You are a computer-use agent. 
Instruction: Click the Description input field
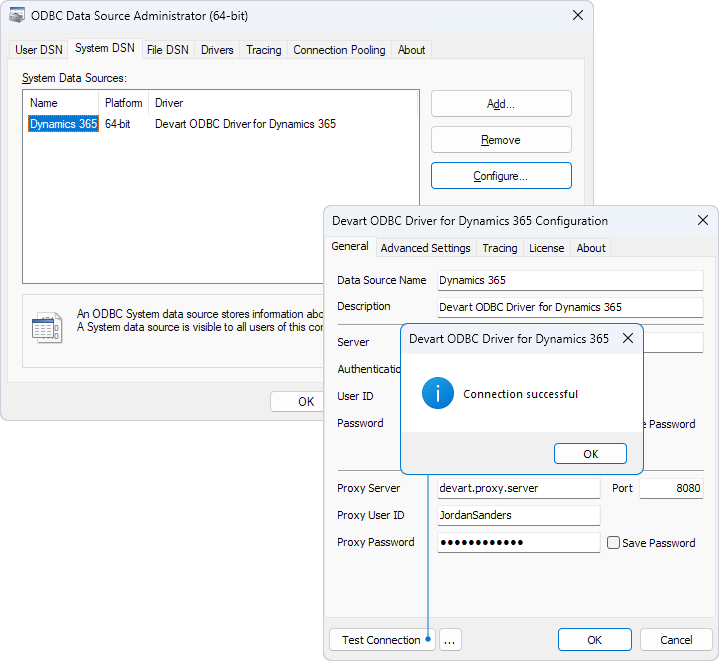click(x=570, y=307)
